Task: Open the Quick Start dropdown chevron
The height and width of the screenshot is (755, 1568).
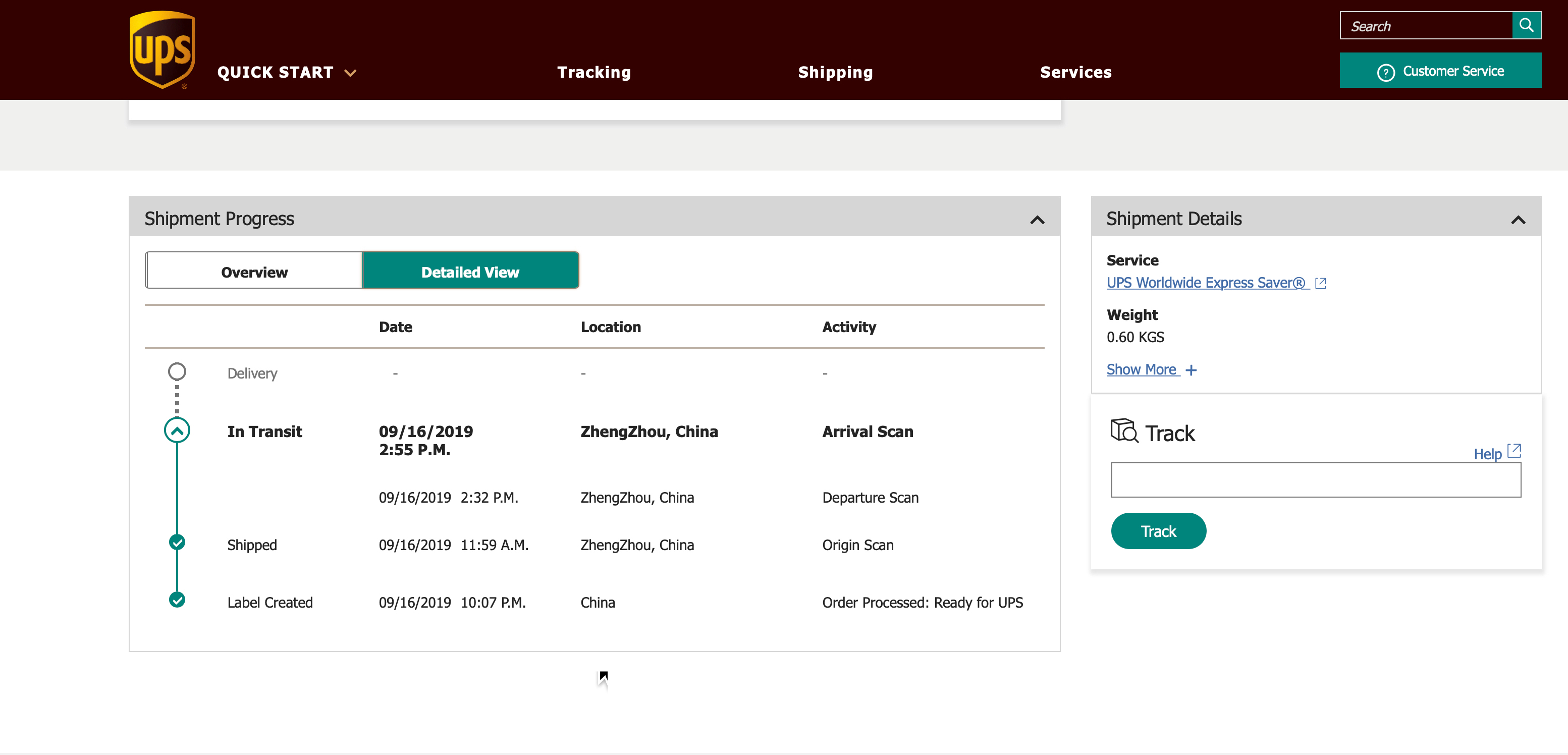Action: (x=350, y=73)
